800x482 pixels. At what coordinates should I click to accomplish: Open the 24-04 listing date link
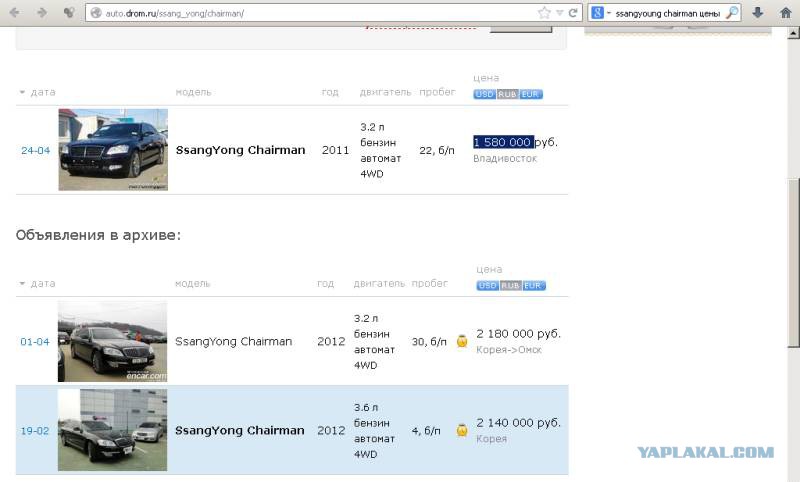click(36, 150)
